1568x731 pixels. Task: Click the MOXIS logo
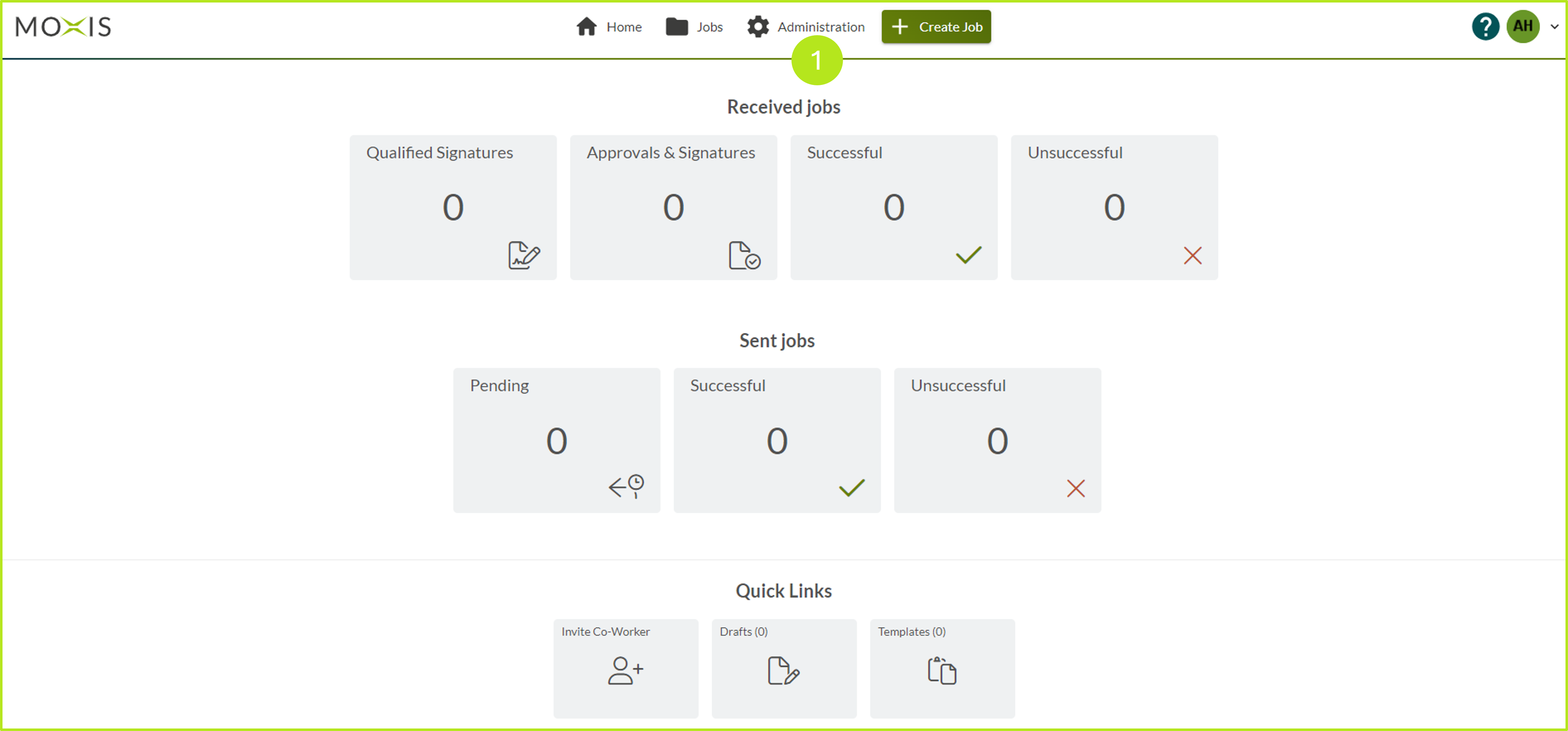pyautogui.click(x=63, y=27)
